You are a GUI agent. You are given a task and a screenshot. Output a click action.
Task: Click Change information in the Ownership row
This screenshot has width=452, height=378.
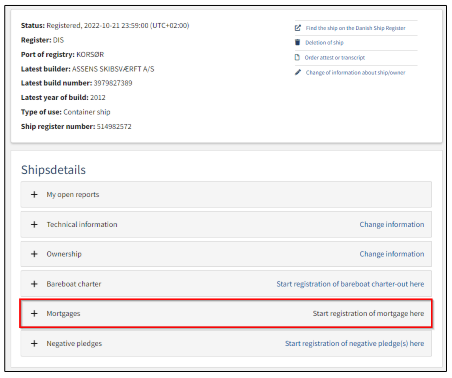[392, 254]
